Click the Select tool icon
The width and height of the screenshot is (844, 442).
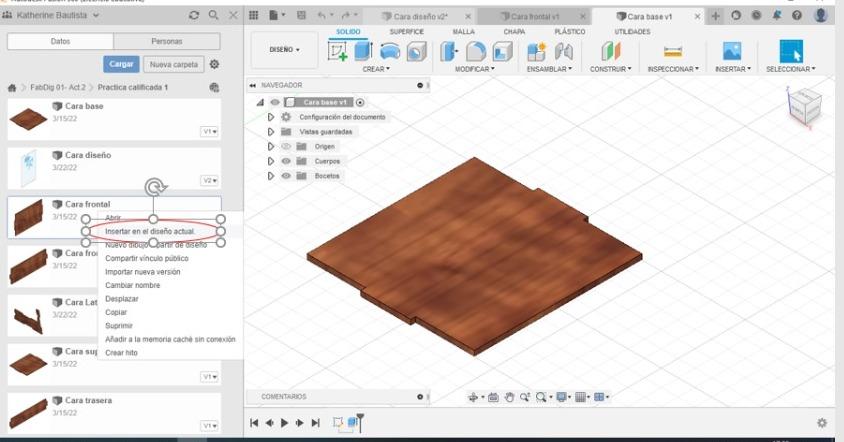[x=791, y=52]
